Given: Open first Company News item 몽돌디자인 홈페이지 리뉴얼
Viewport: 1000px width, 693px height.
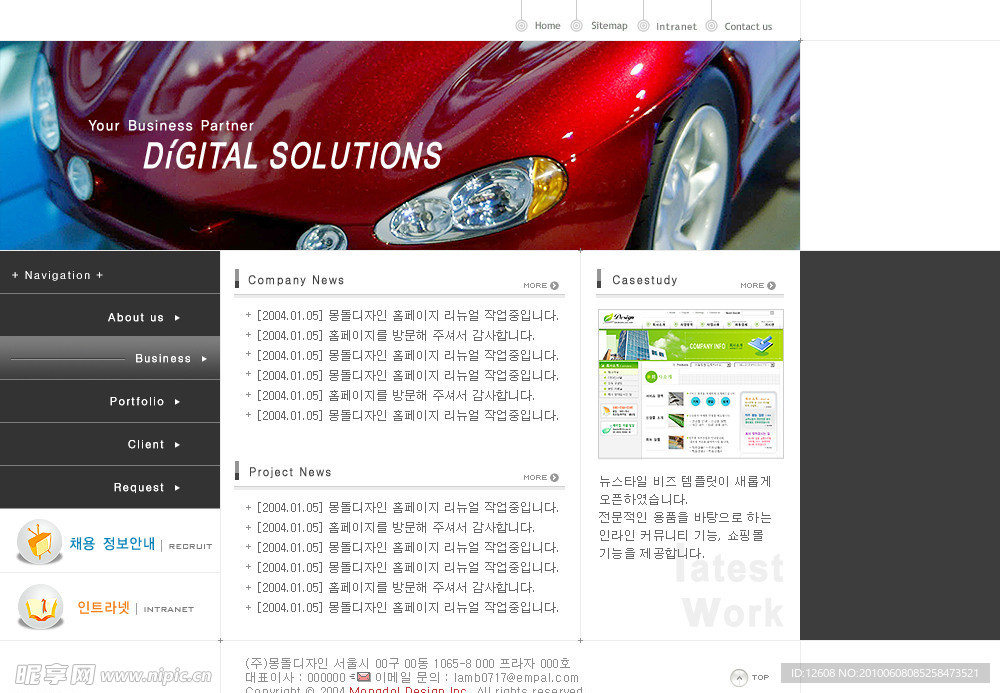Looking at the screenshot, I should click(408, 316).
